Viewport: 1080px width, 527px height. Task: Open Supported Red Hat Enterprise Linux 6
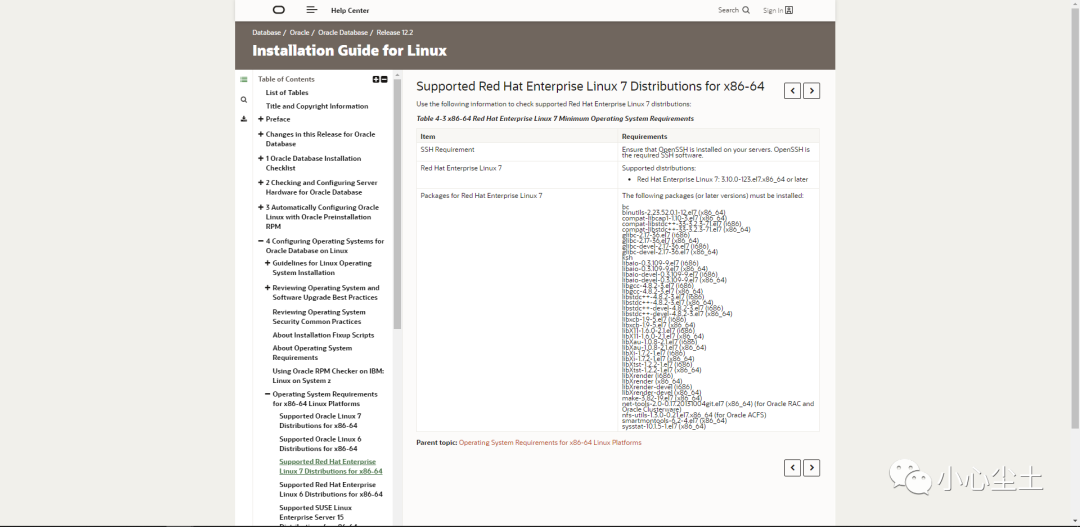tap(331, 489)
